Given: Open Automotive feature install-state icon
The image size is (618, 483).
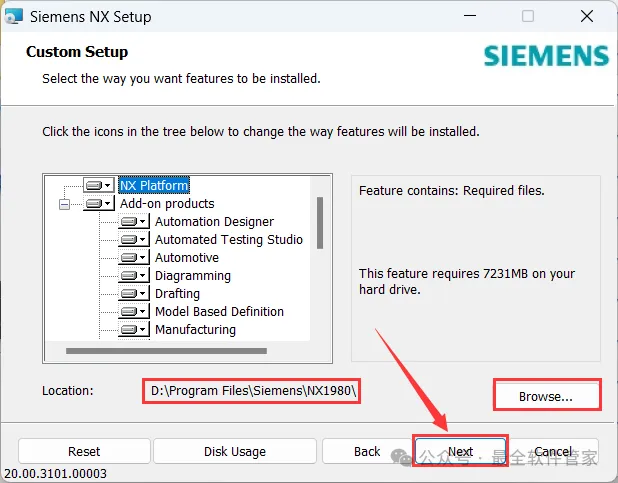Looking at the screenshot, I should (133, 258).
